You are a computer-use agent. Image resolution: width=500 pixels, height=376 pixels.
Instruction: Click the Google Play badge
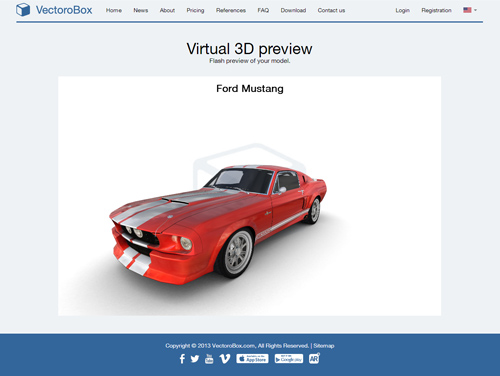point(289,359)
